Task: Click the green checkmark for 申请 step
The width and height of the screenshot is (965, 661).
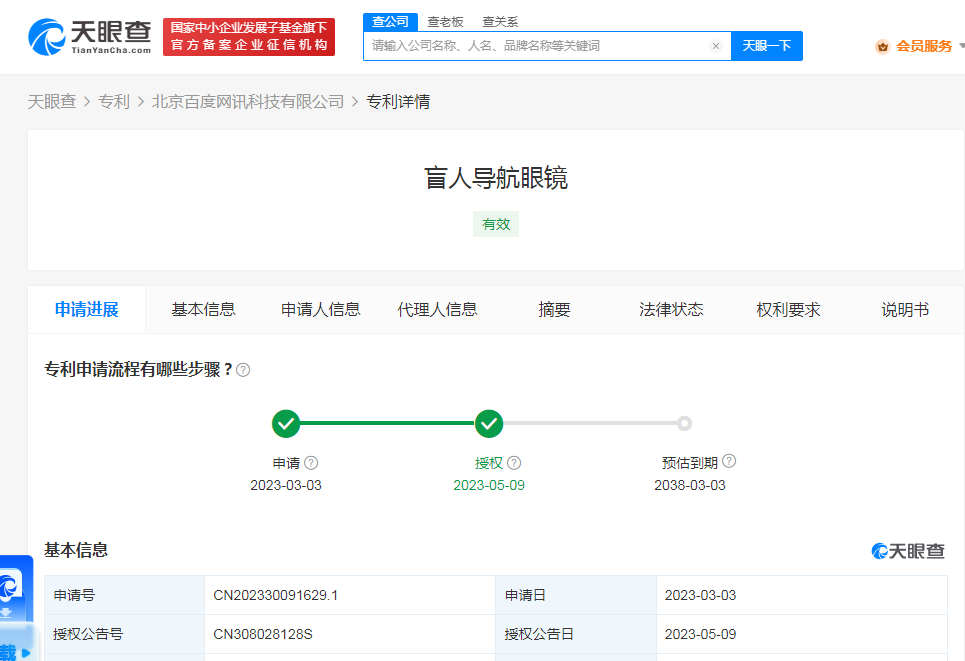Action: pos(286,424)
